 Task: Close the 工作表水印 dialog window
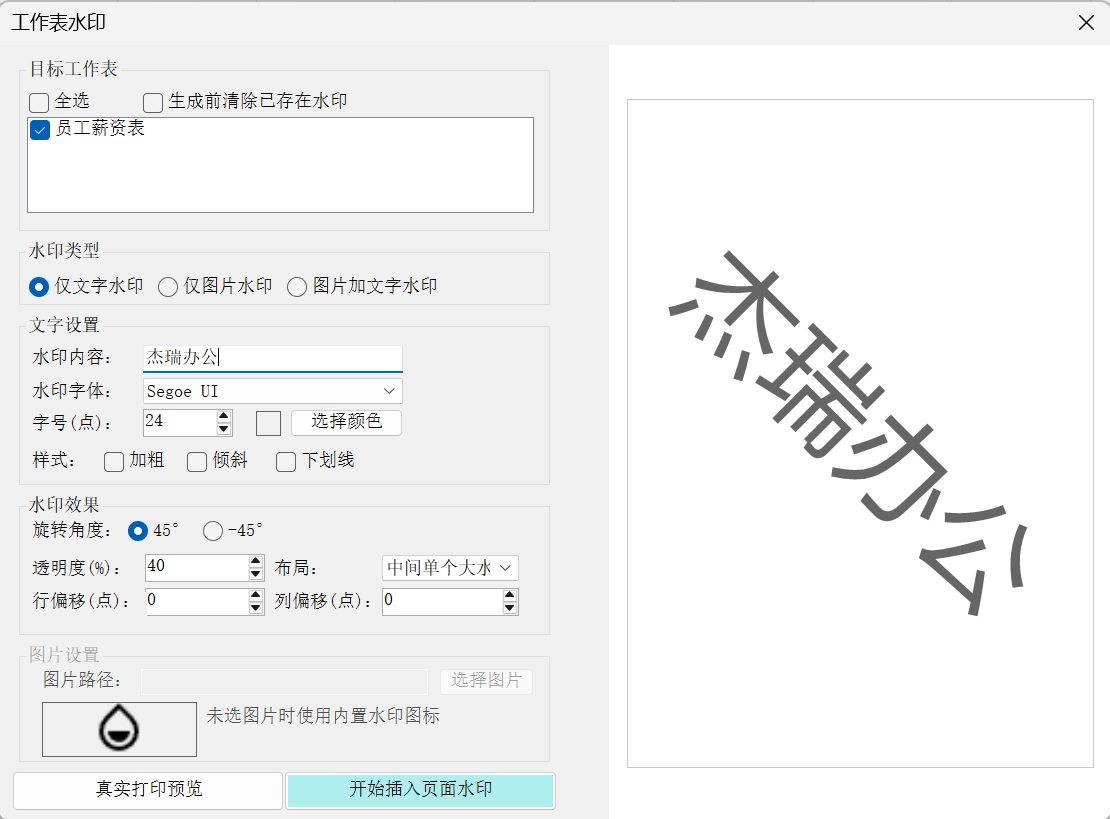pos(1086,22)
